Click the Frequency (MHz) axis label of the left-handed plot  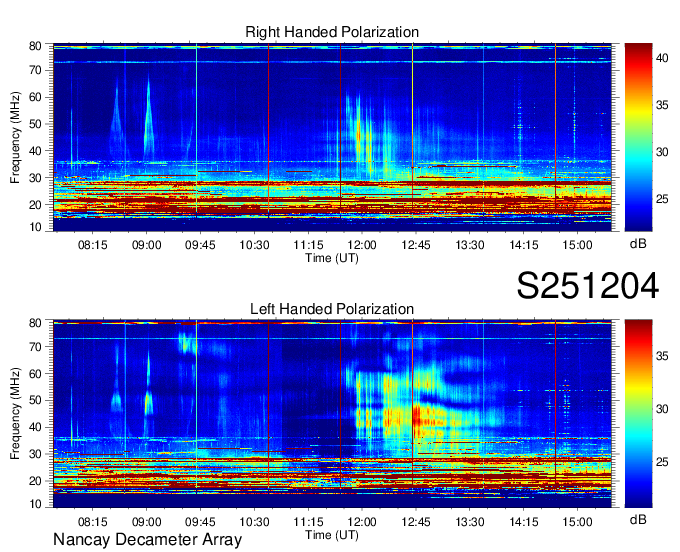tap(16, 413)
